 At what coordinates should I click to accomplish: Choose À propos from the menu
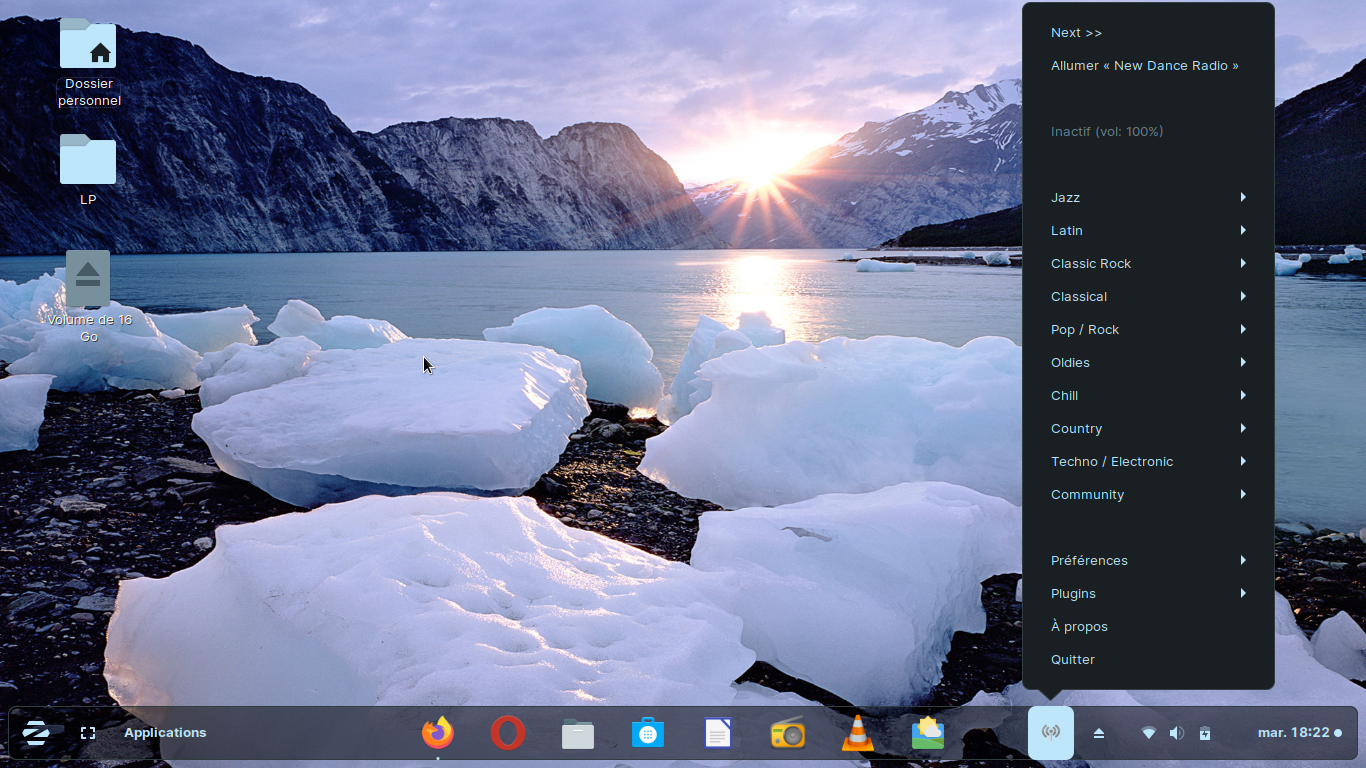[x=1079, y=627]
